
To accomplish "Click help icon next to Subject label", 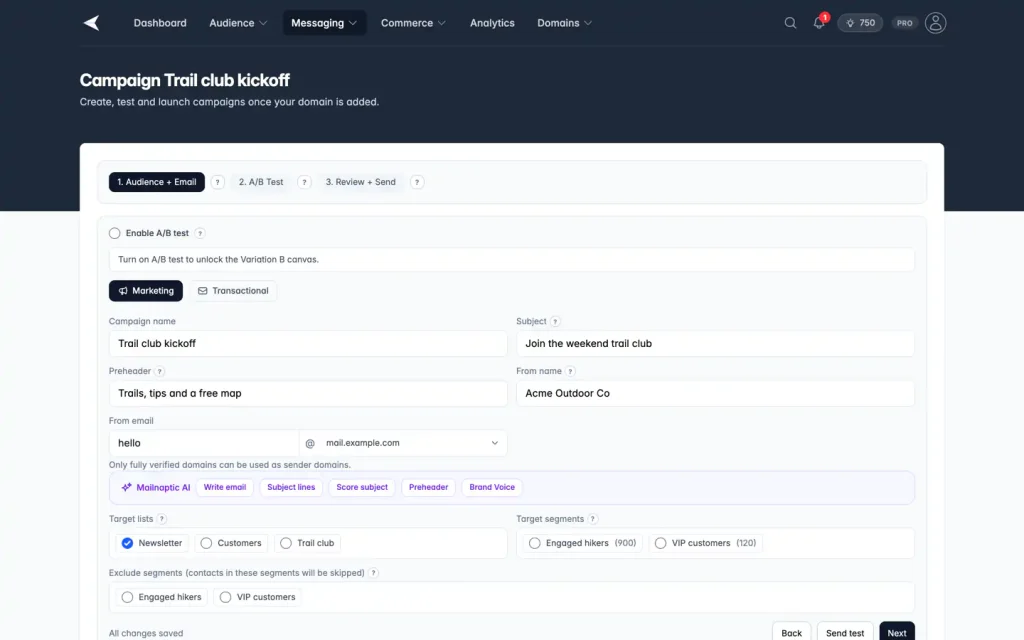I will click(555, 321).
